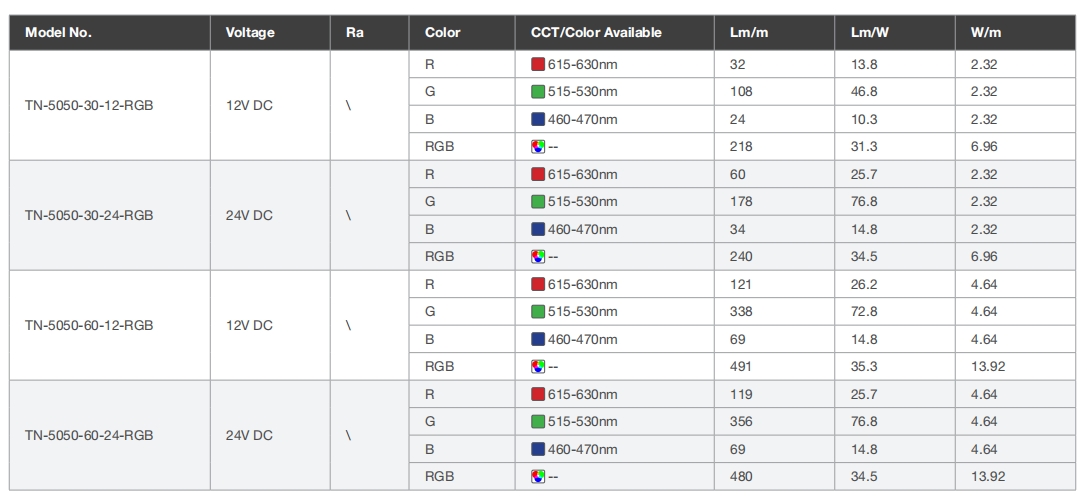Click green swatch for TN-5050-60-12-RGB

tap(538, 312)
